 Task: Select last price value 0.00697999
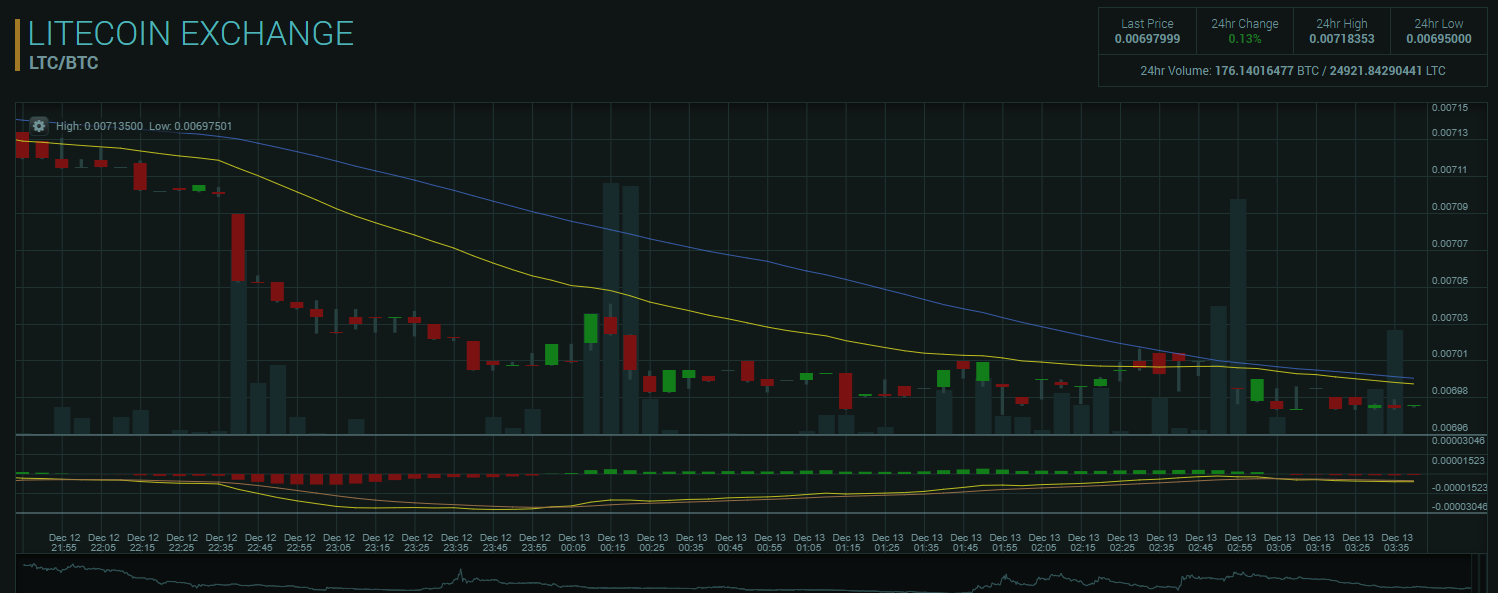point(1147,39)
